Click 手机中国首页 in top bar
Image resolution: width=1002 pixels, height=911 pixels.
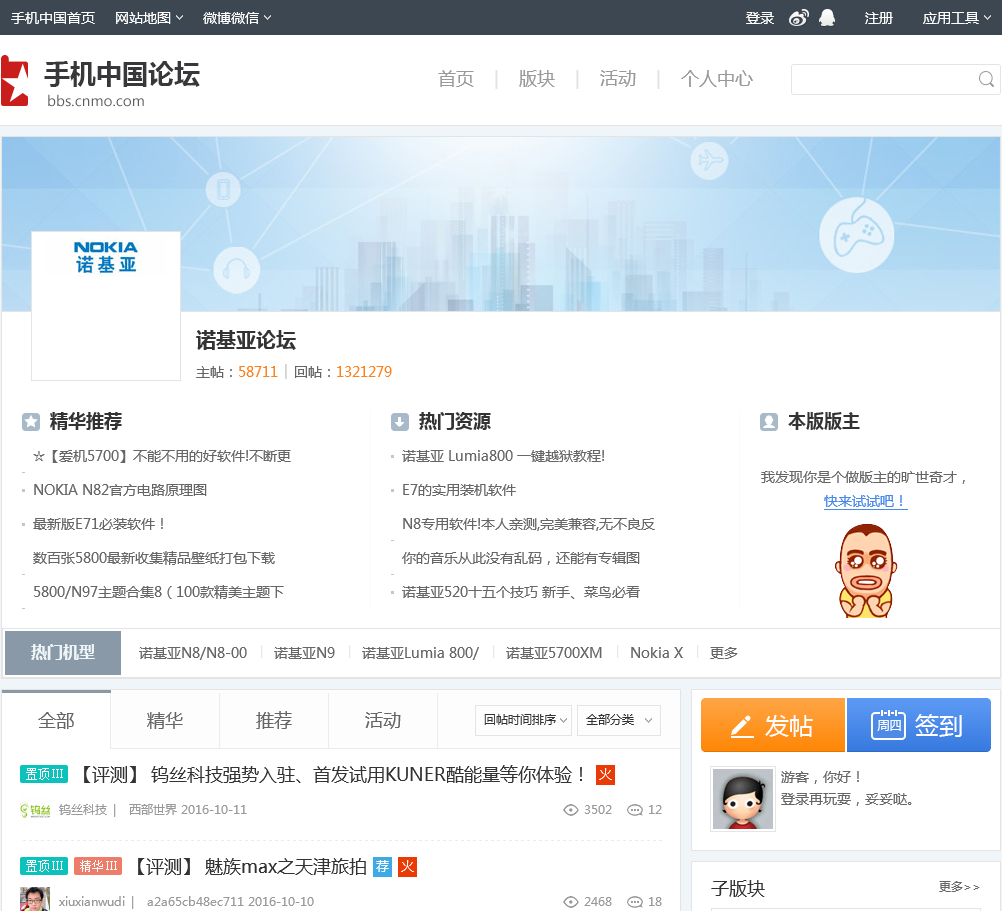tap(53, 18)
